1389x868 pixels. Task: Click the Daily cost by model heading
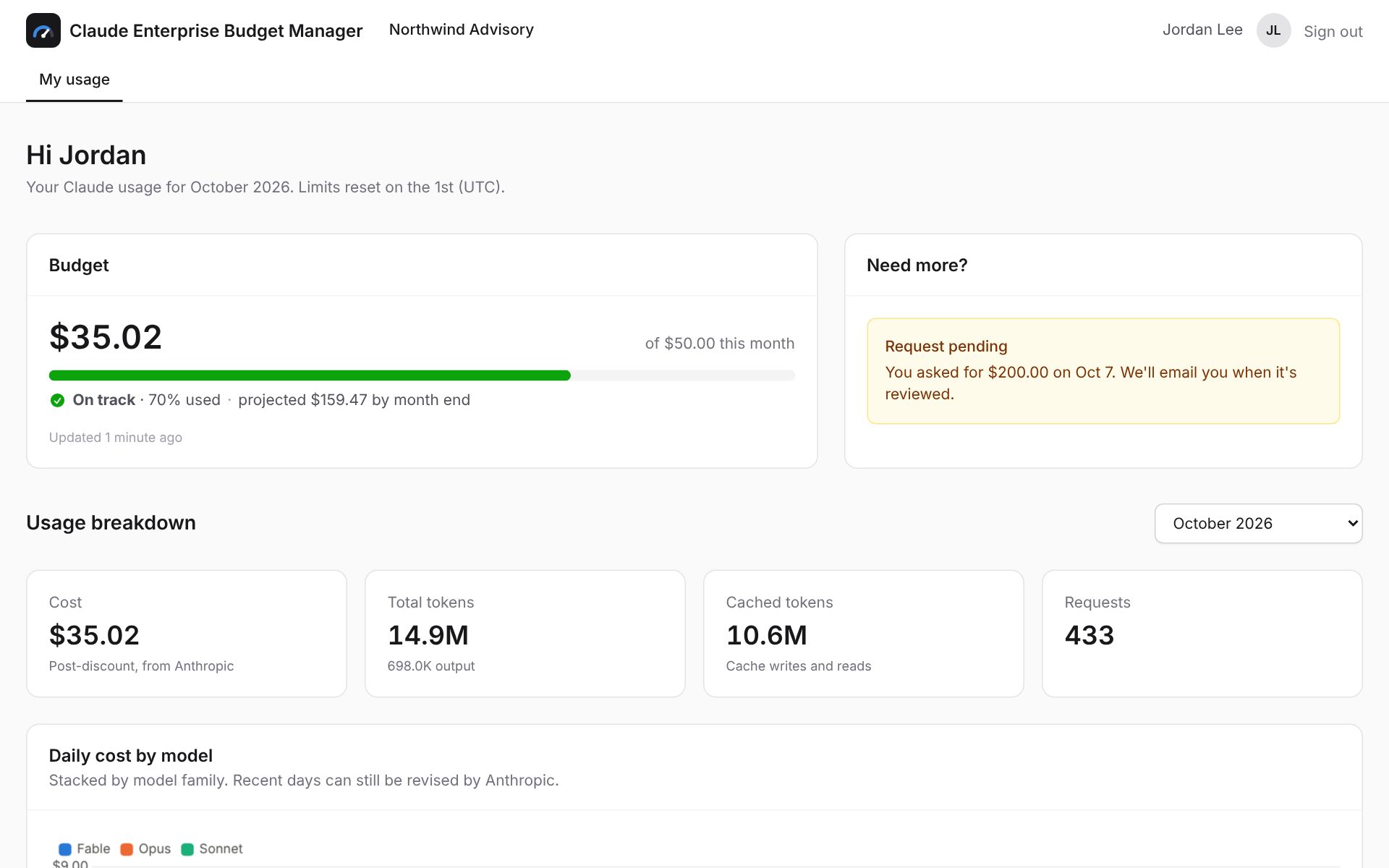(131, 756)
